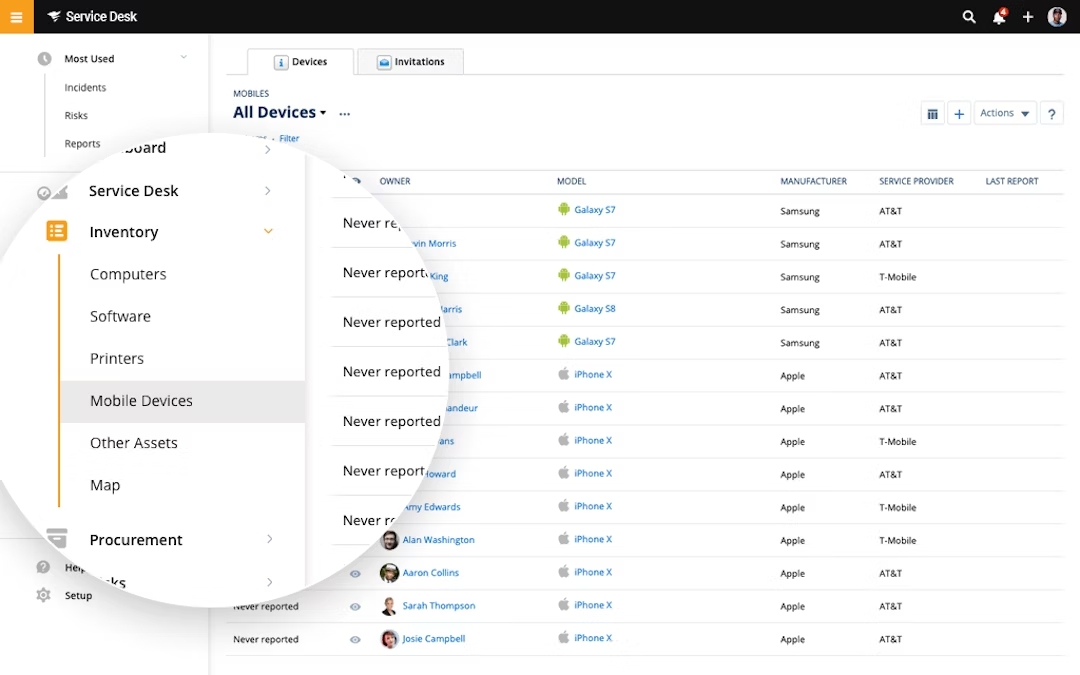
Task: Add a new mobile device with the plus button
Action: (959, 112)
